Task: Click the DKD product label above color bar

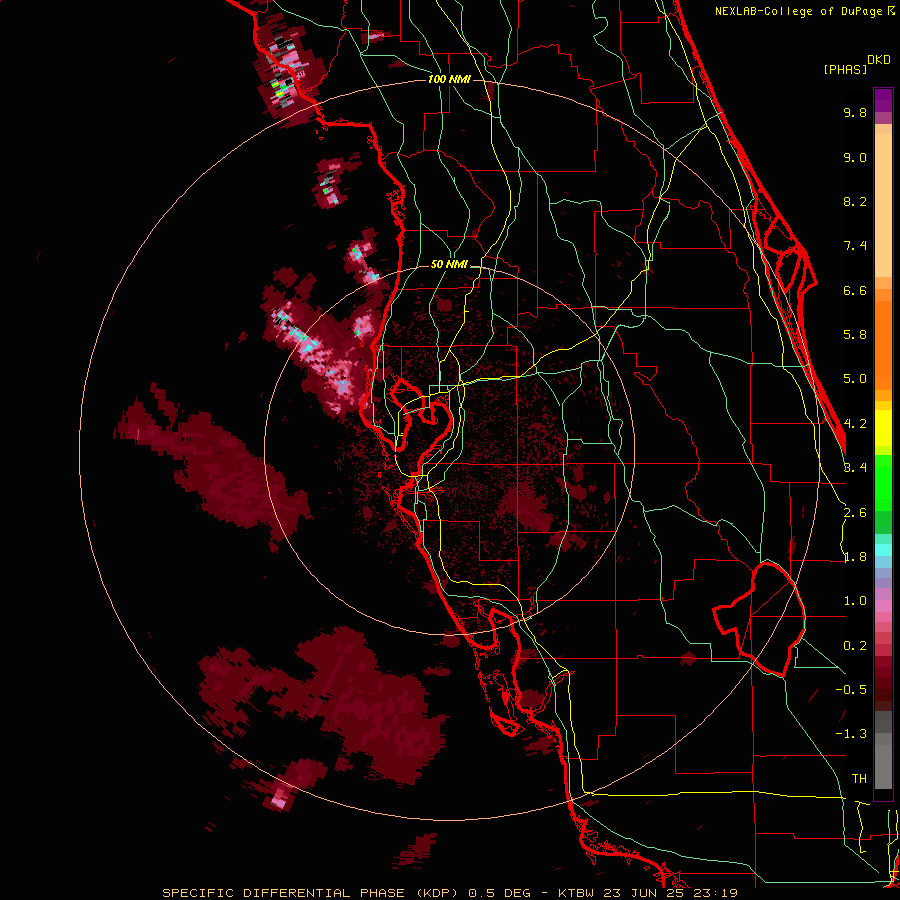Action: tap(879, 60)
